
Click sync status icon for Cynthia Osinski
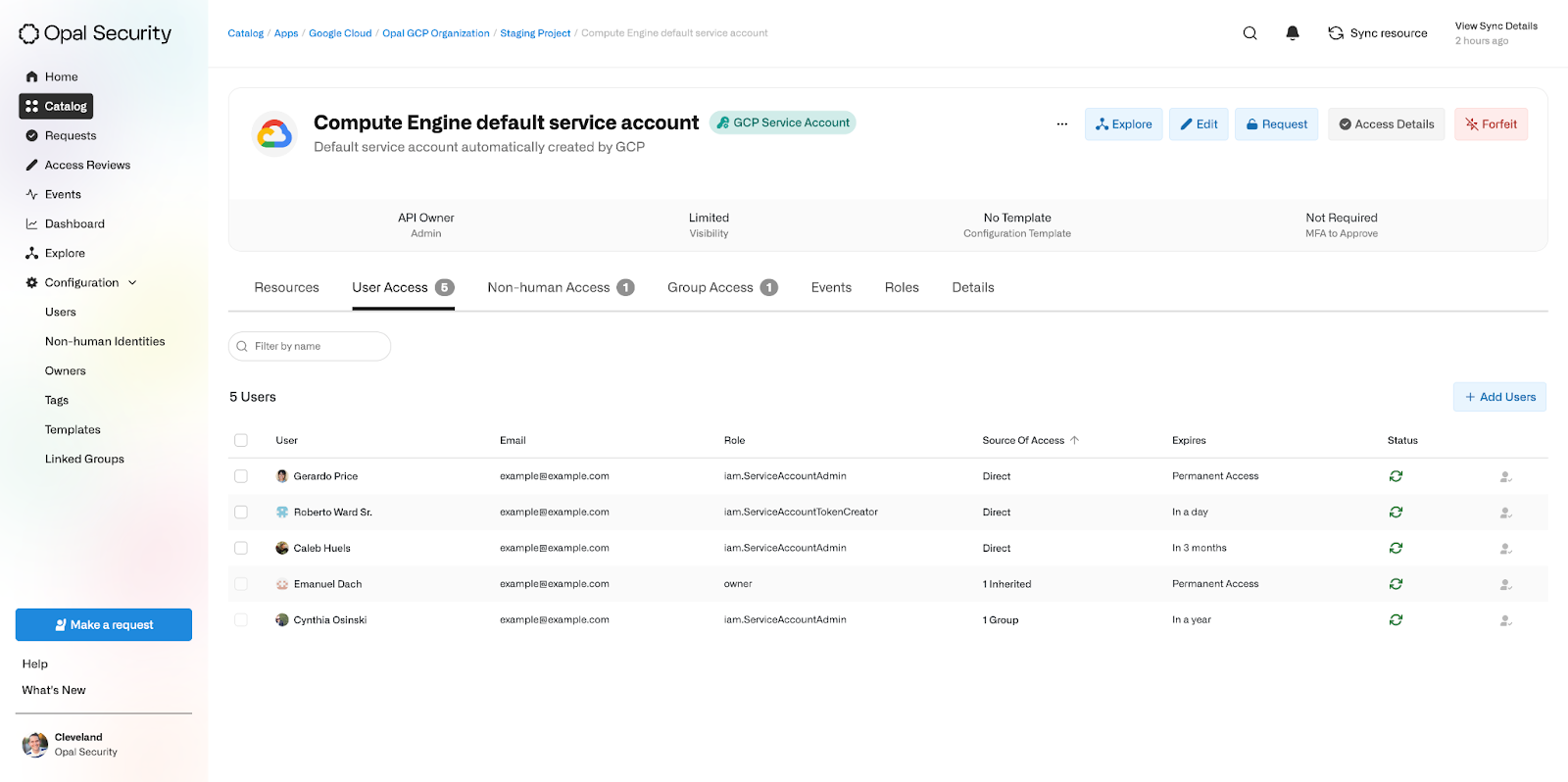pyautogui.click(x=1396, y=619)
